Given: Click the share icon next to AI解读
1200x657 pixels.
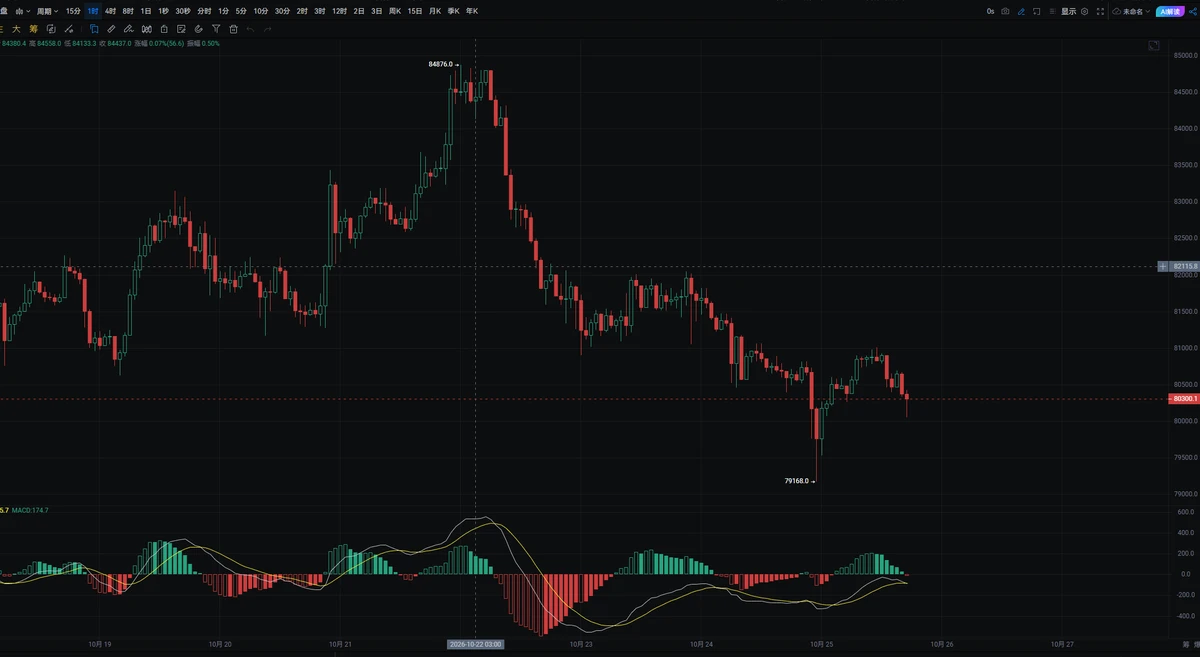Looking at the screenshot, I should pyautogui.click(x=1192, y=11).
